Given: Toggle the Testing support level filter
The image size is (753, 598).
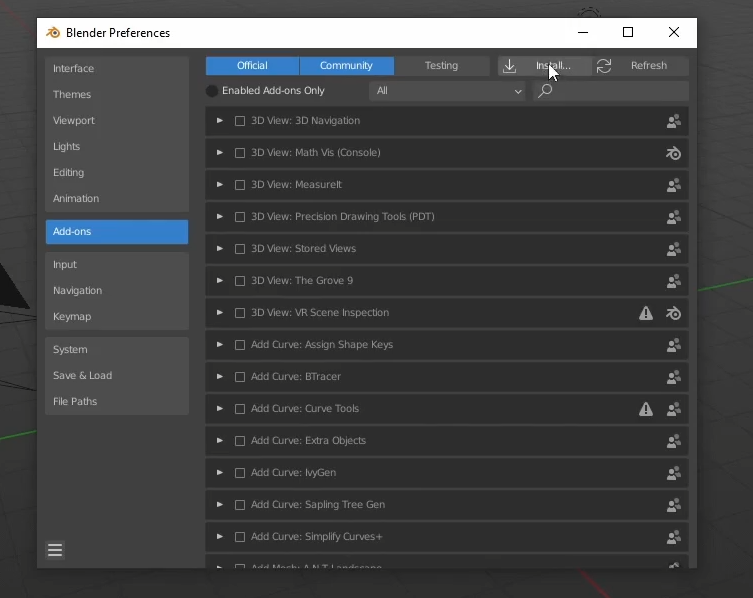Looking at the screenshot, I should [441, 66].
